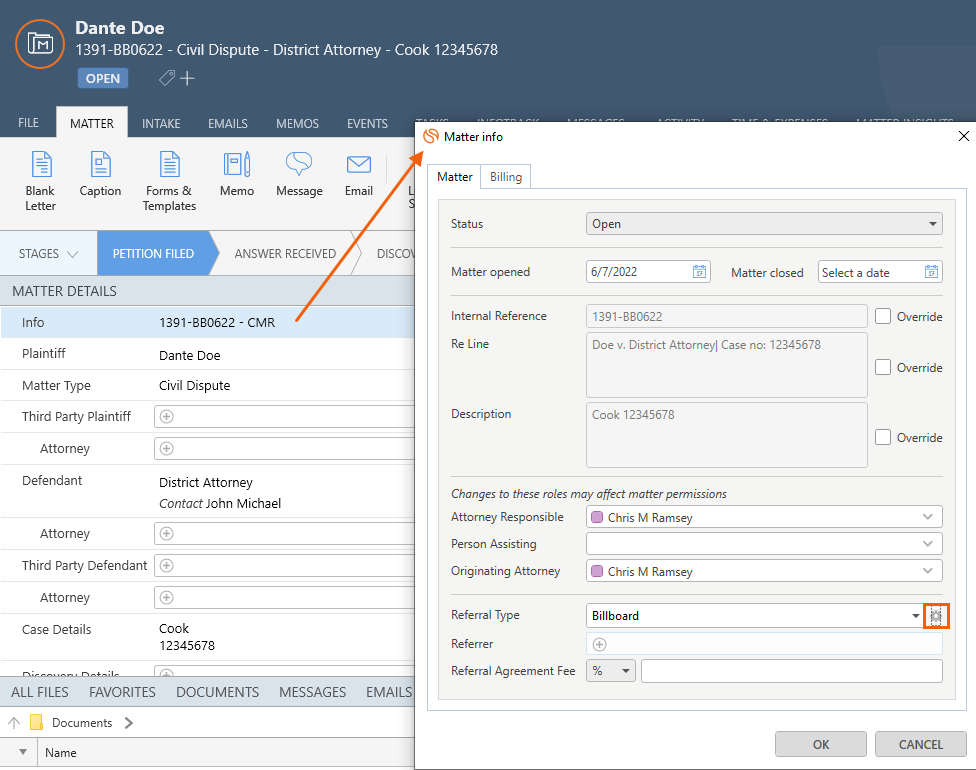The image size is (976, 770).
Task: Select the Matter Type Civil Dispute row
Action: click(x=208, y=385)
